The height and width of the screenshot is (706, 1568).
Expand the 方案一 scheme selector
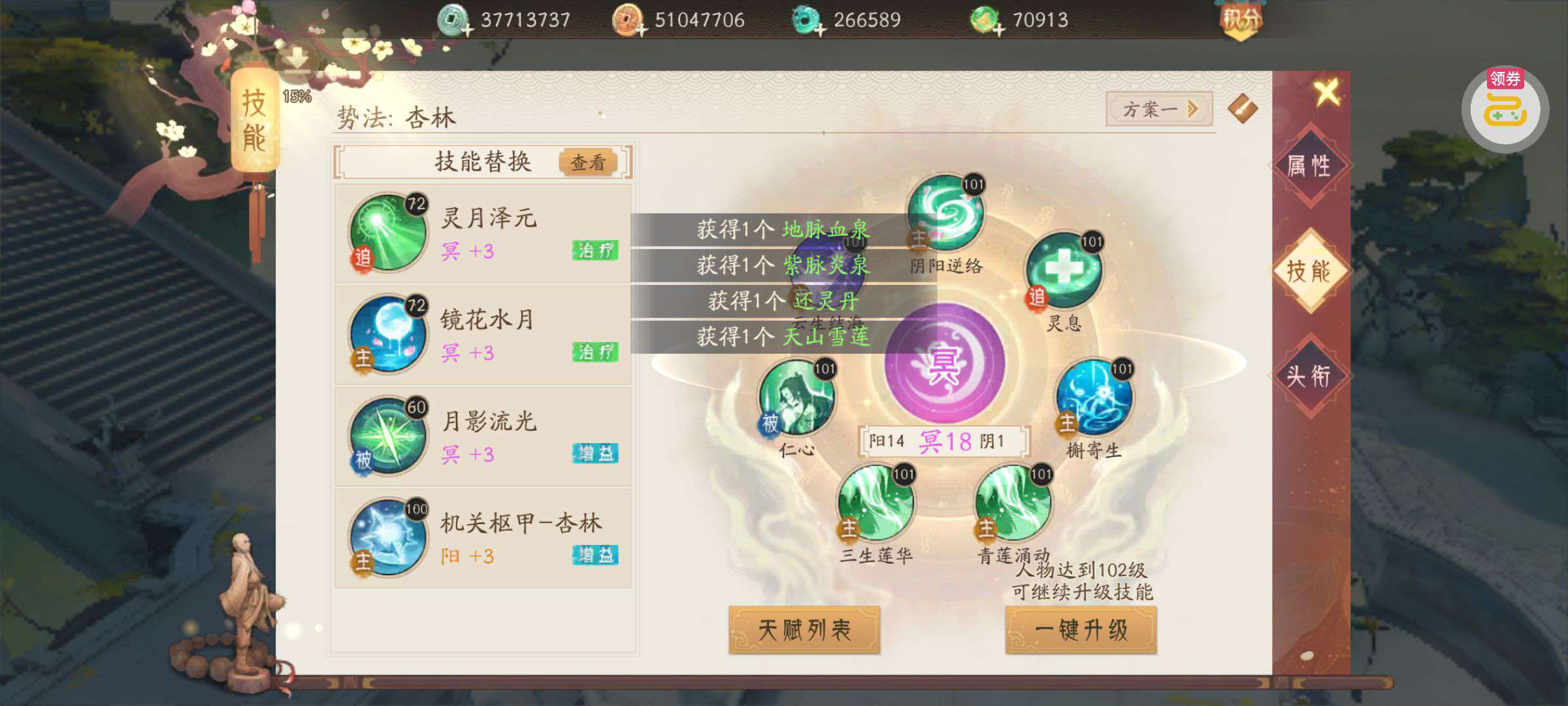1159,109
